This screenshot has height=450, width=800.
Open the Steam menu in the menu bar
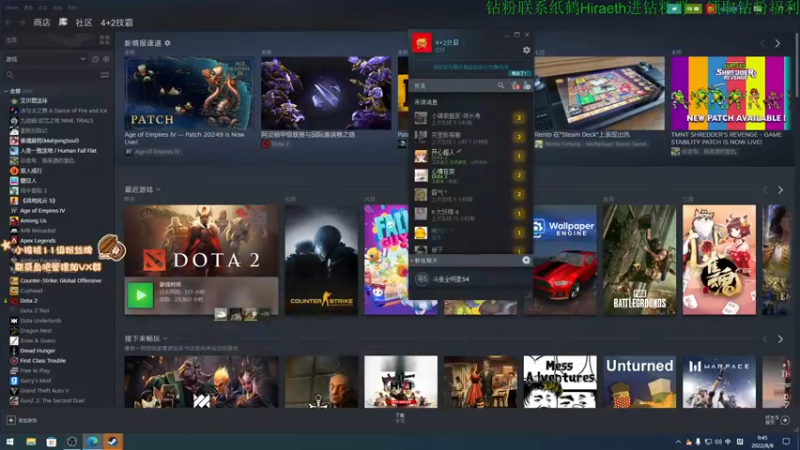[12, 8]
